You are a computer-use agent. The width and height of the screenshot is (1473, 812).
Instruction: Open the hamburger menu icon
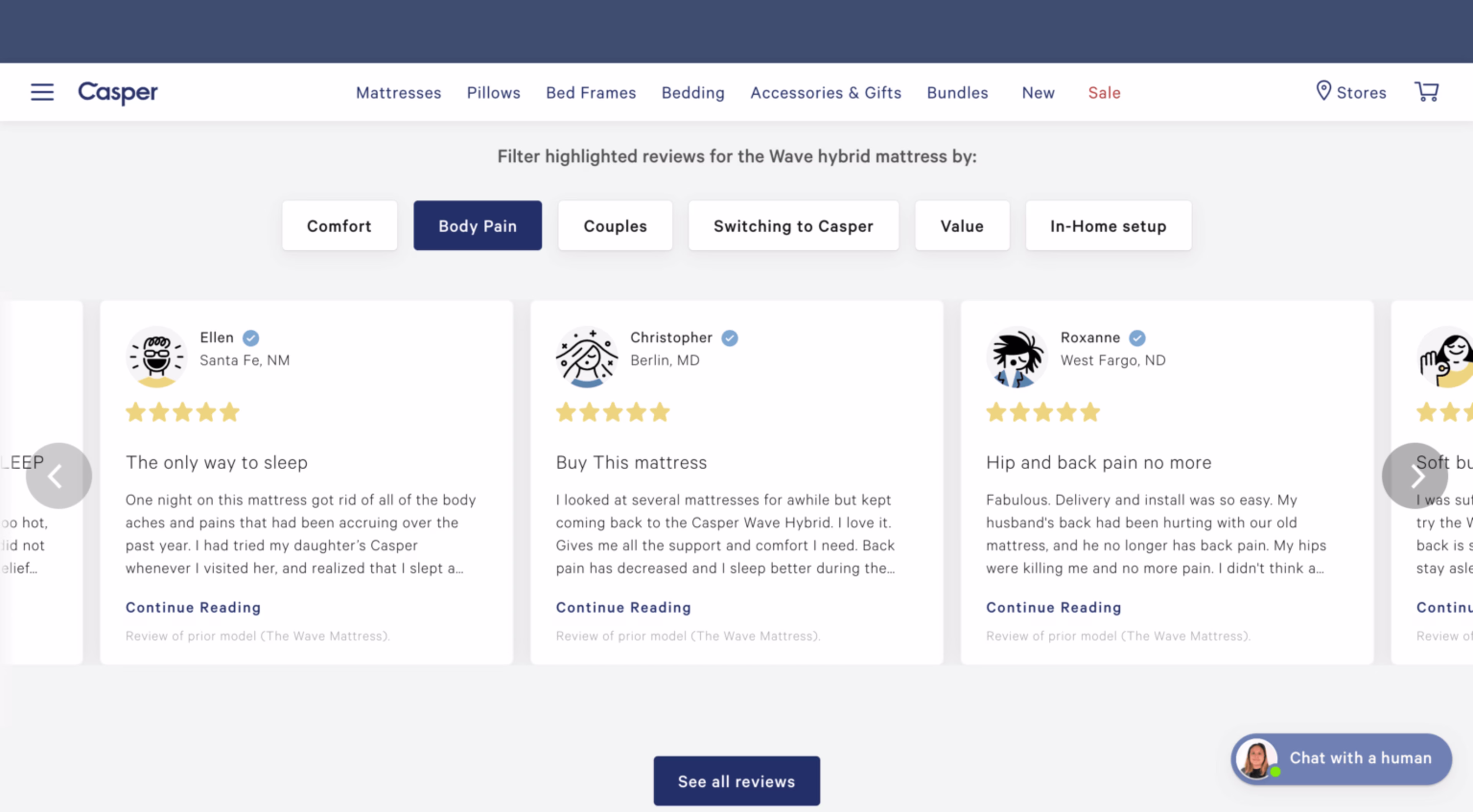click(x=42, y=92)
